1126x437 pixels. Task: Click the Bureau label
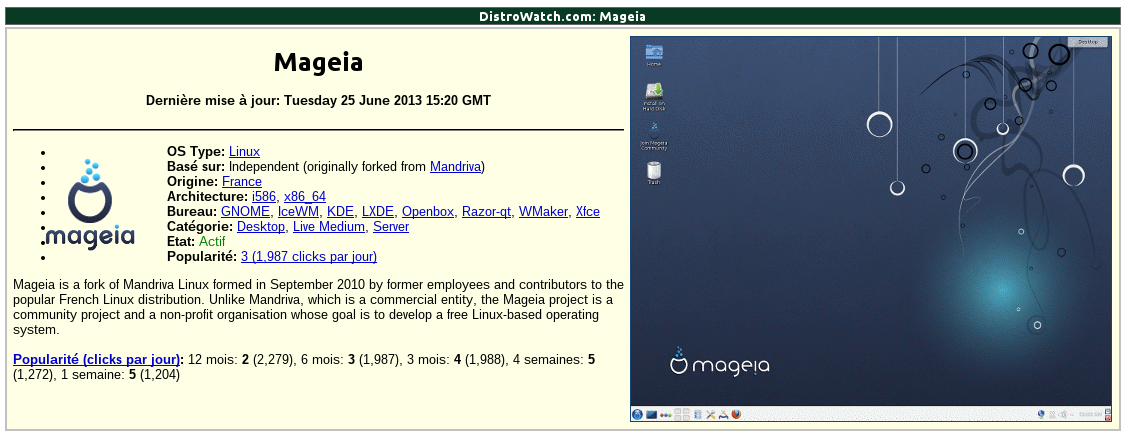[192, 212]
